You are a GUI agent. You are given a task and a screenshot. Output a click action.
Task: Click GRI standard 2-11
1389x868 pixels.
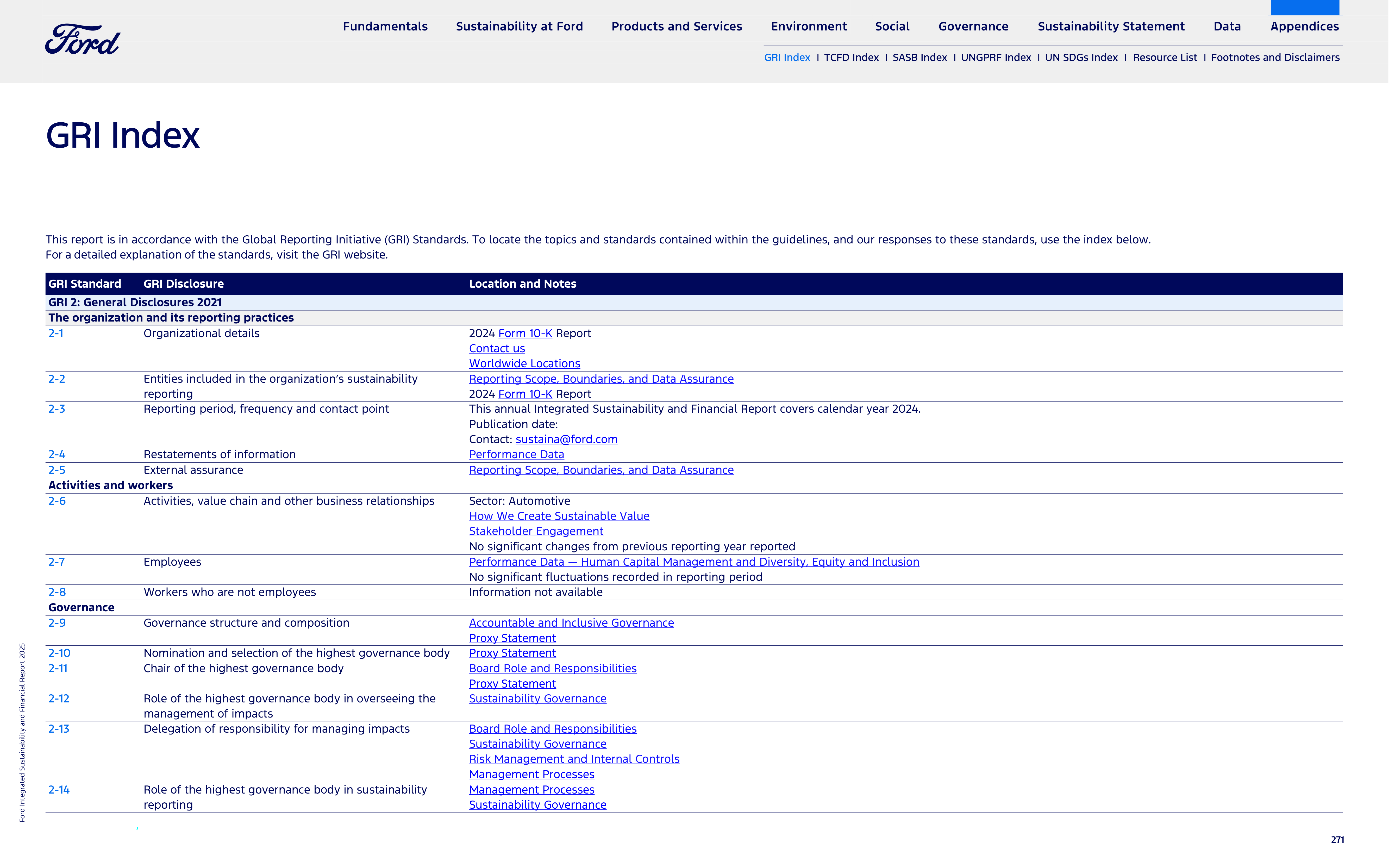click(58, 668)
